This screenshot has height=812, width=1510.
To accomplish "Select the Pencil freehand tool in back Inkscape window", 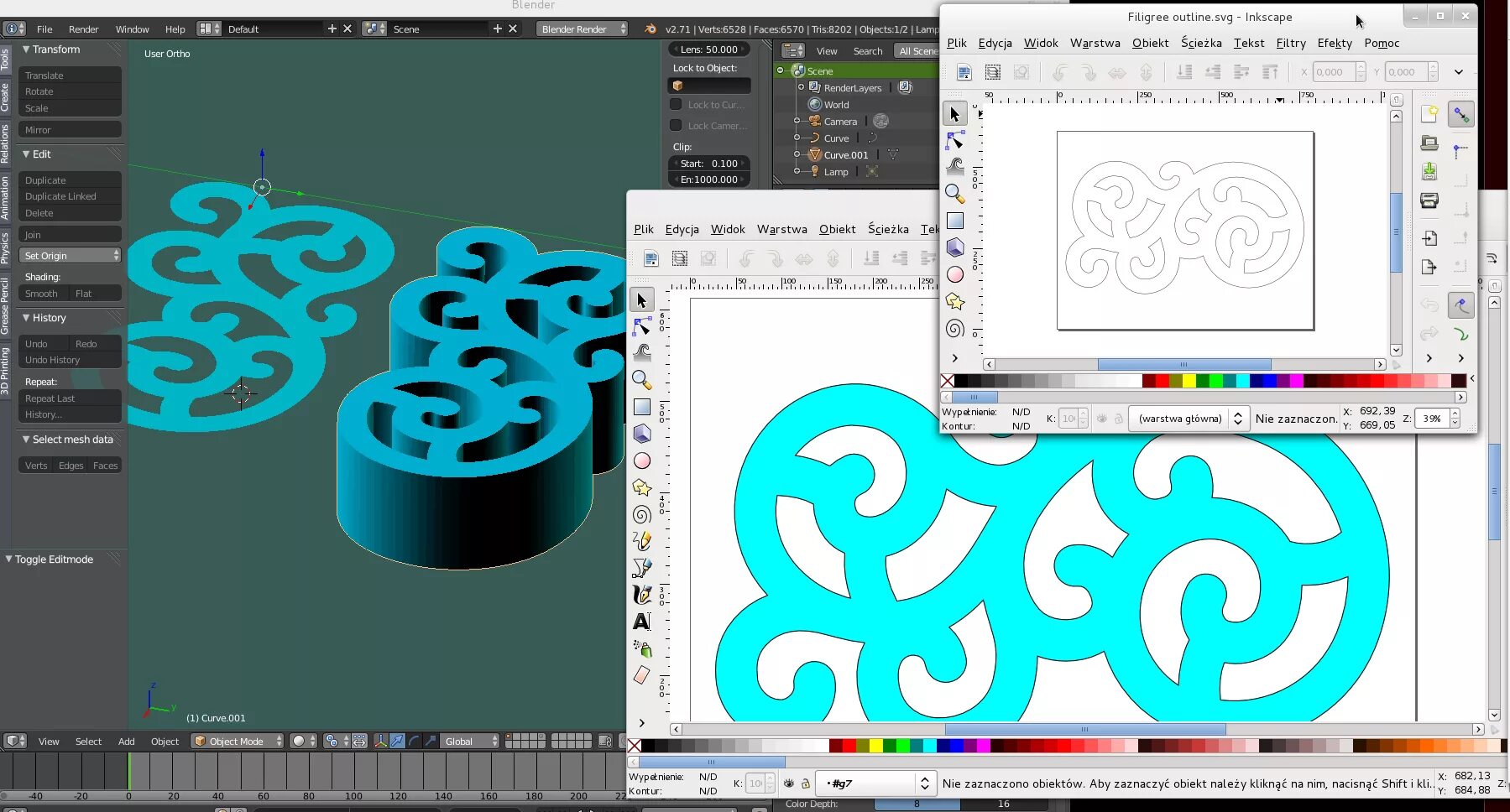I will coord(642,541).
